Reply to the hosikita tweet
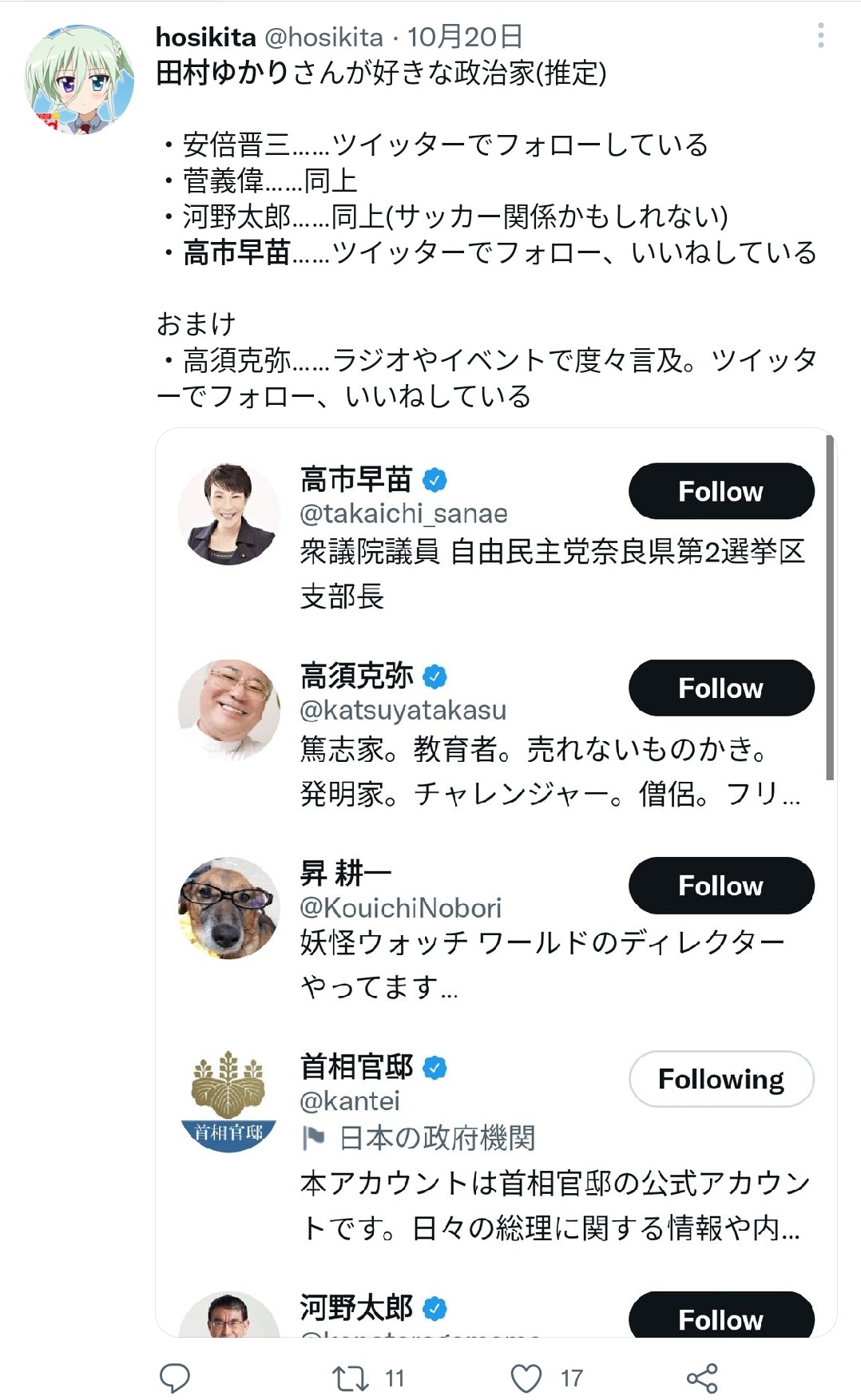This screenshot has height=1400, width=861. pyautogui.click(x=175, y=1378)
